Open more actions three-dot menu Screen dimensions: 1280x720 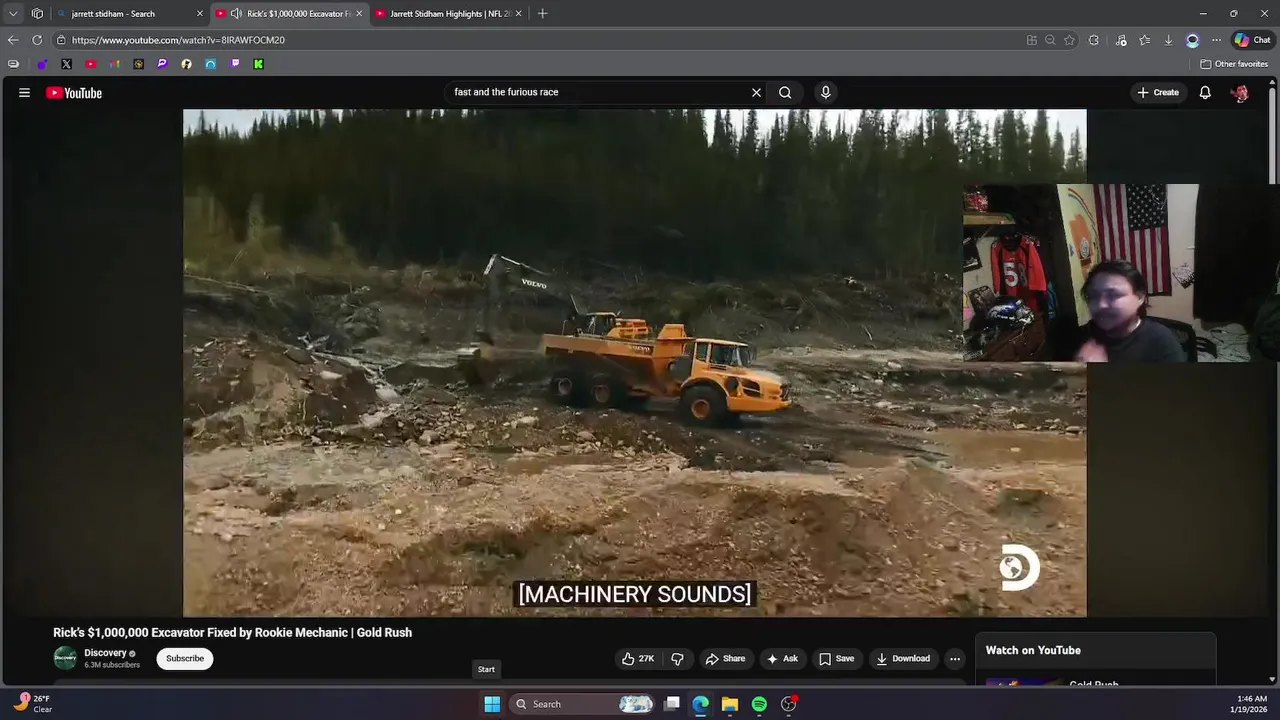[x=955, y=658]
